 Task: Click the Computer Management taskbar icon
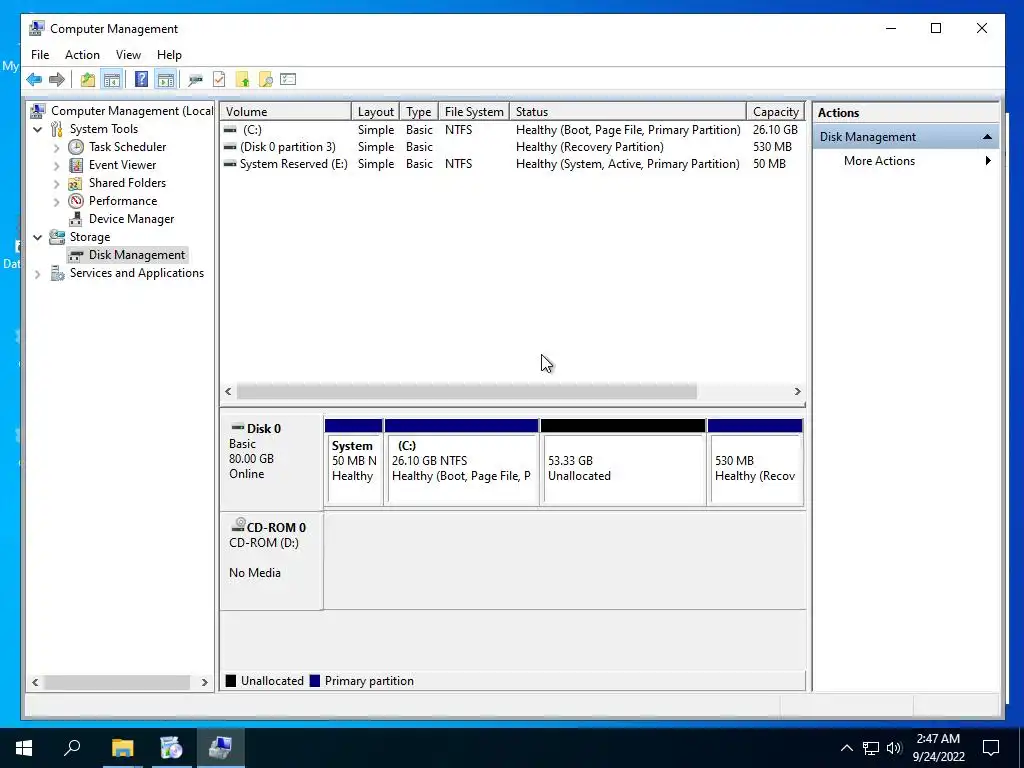tap(220, 748)
